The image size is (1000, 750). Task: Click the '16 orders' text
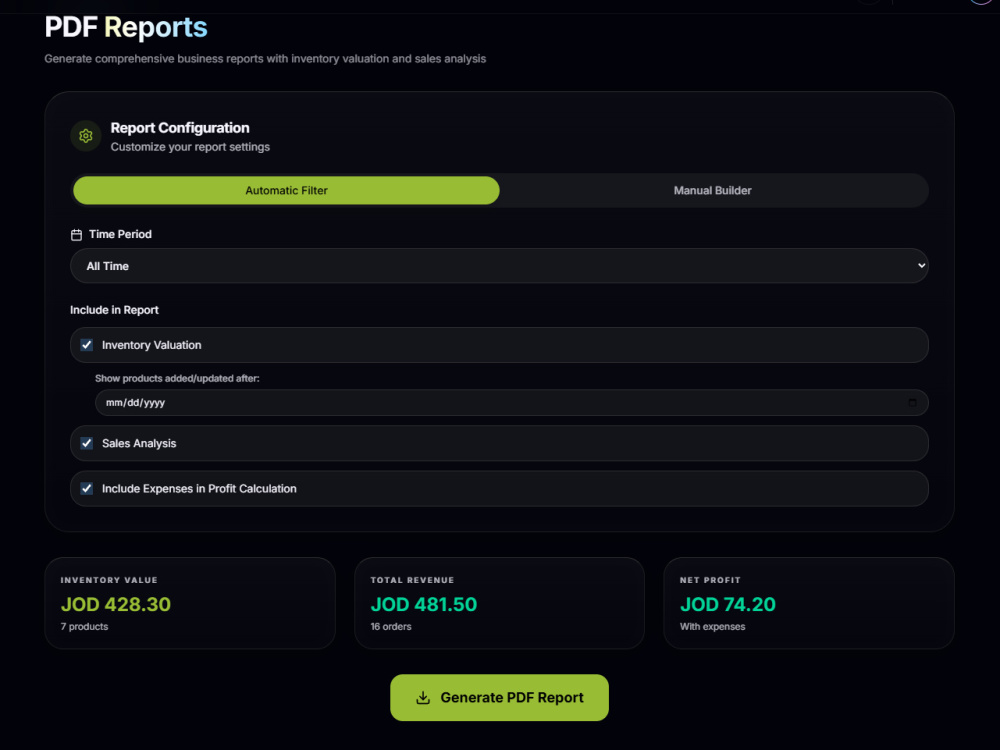click(x=391, y=627)
